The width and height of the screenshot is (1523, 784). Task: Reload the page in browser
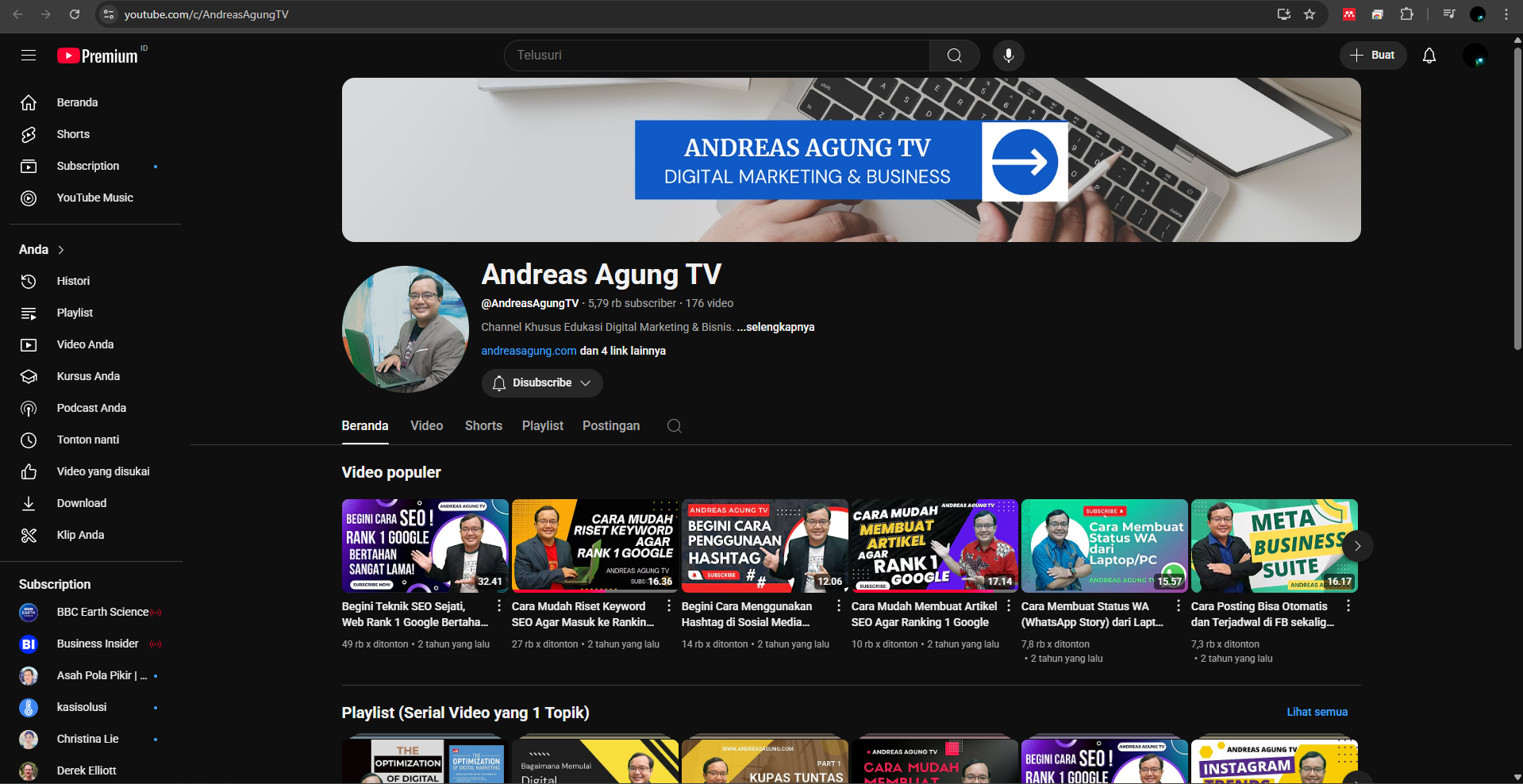tap(75, 14)
